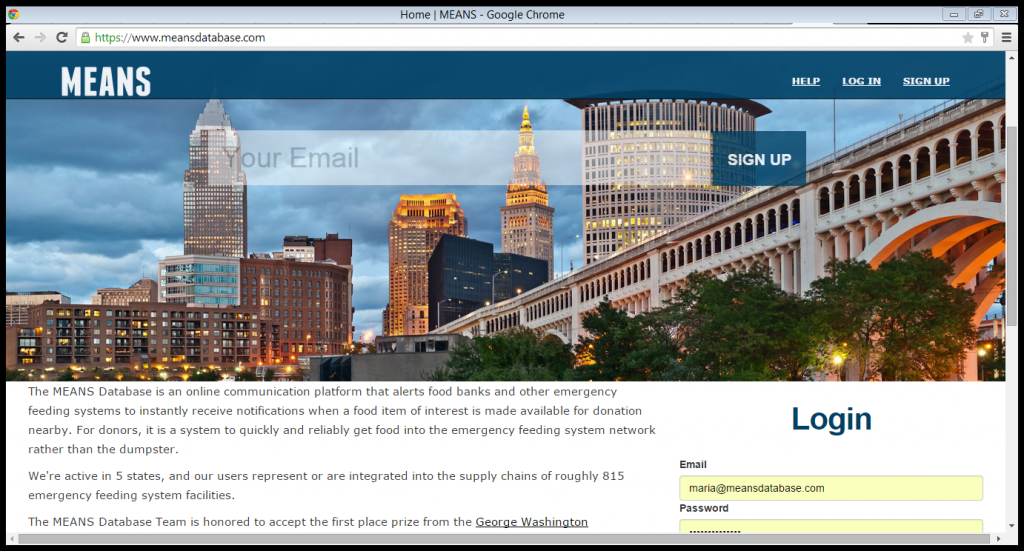Image resolution: width=1024 pixels, height=551 pixels.
Task: Click the scrollbar up arrow
Action: coord(1012,58)
